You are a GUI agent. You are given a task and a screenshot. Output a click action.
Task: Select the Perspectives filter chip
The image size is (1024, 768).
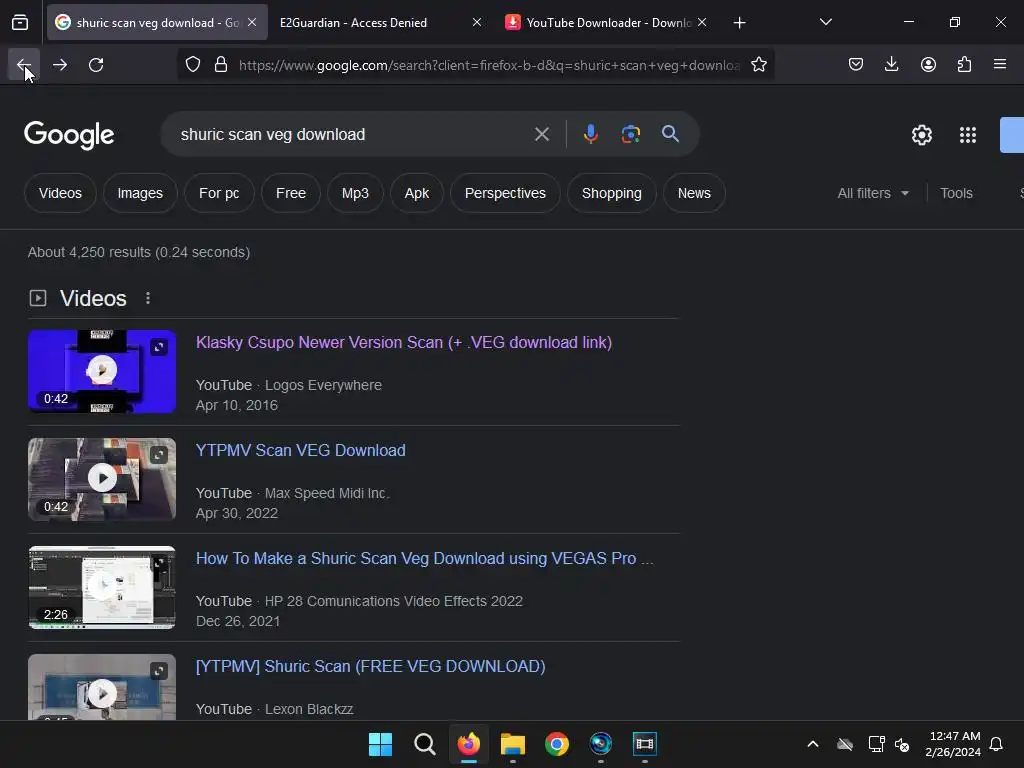tap(505, 193)
